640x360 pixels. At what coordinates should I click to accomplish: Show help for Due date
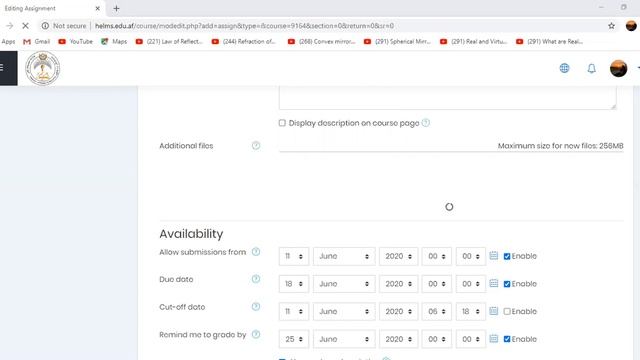pyautogui.click(x=256, y=279)
